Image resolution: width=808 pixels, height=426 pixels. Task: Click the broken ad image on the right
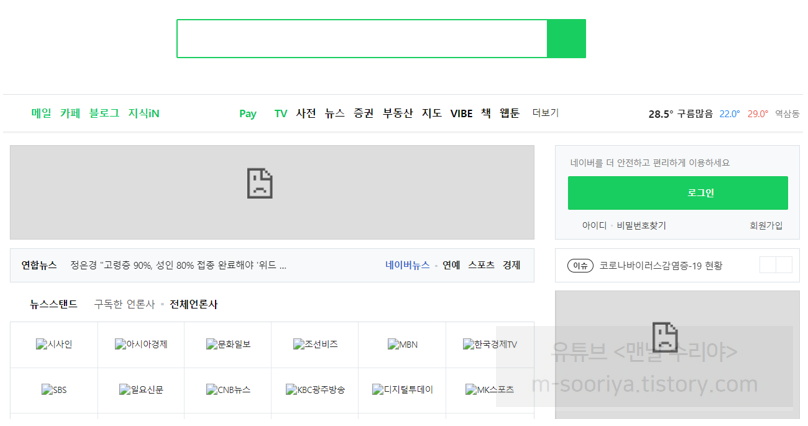(677, 355)
